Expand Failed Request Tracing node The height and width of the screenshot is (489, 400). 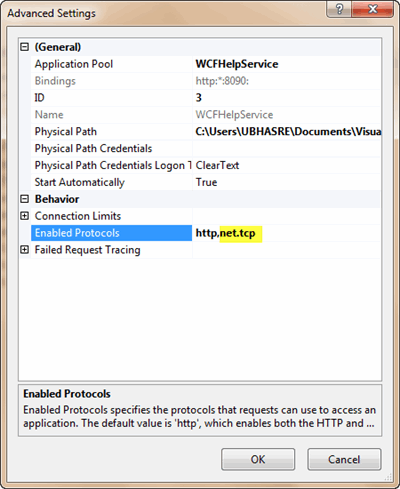tap(24, 250)
